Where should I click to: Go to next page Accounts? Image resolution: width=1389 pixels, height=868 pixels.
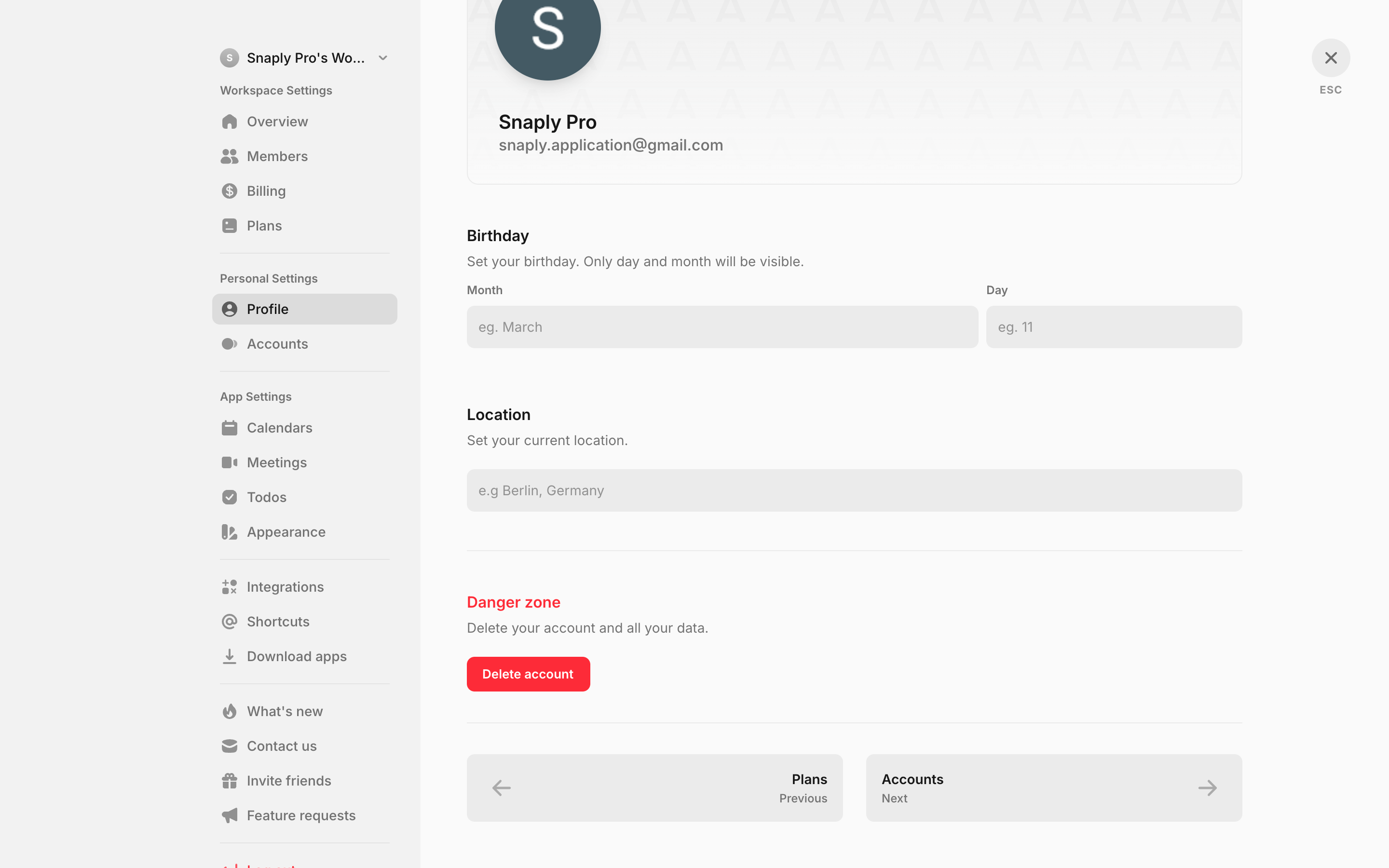click(x=1054, y=787)
